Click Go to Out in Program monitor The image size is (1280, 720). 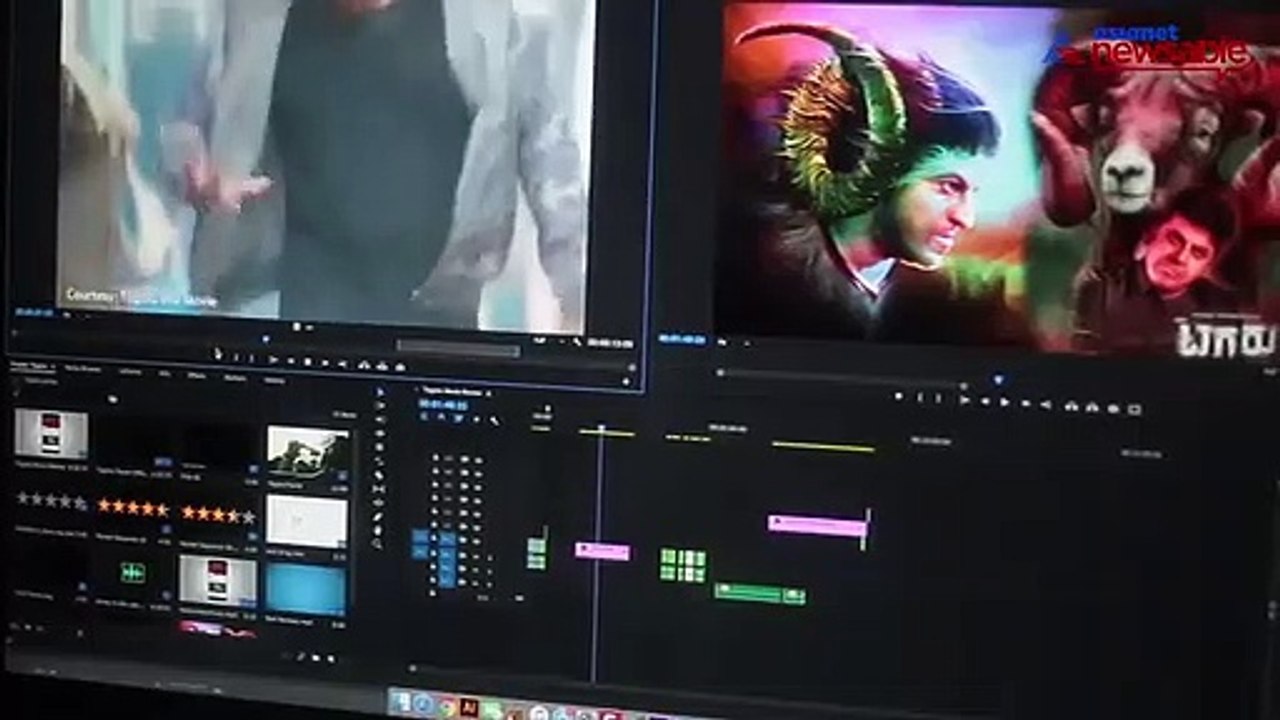click(x=1046, y=404)
